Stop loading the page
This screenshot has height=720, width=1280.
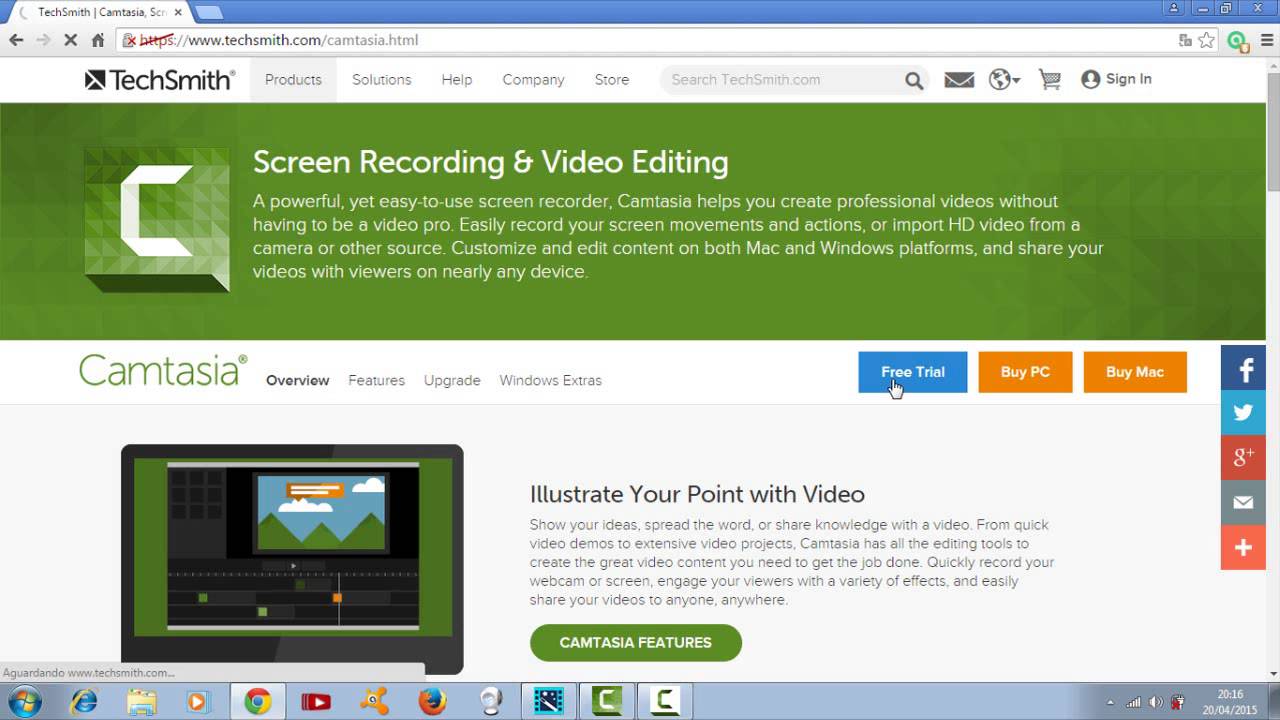[70, 40]
